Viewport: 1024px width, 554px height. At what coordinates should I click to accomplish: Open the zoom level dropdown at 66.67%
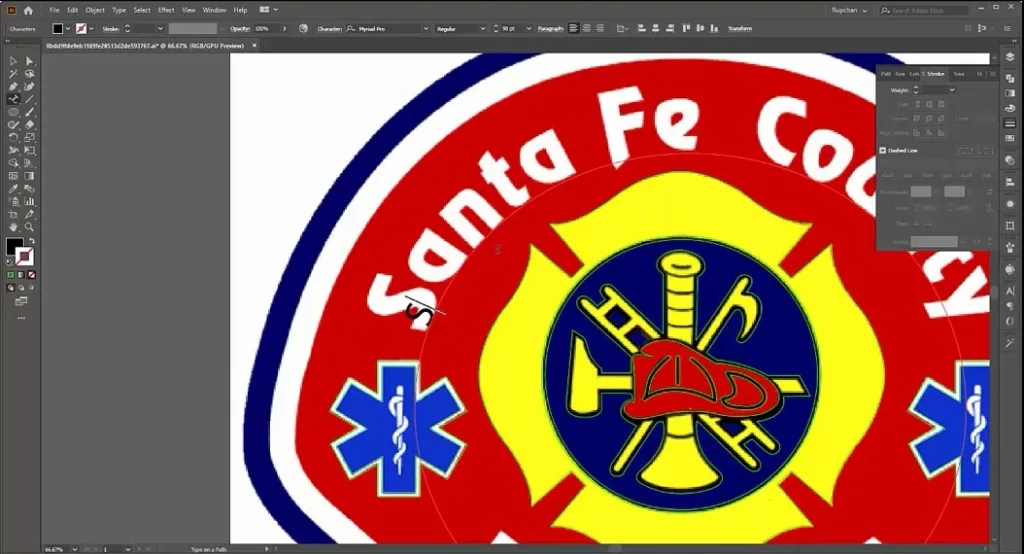(x=74, y=549)
